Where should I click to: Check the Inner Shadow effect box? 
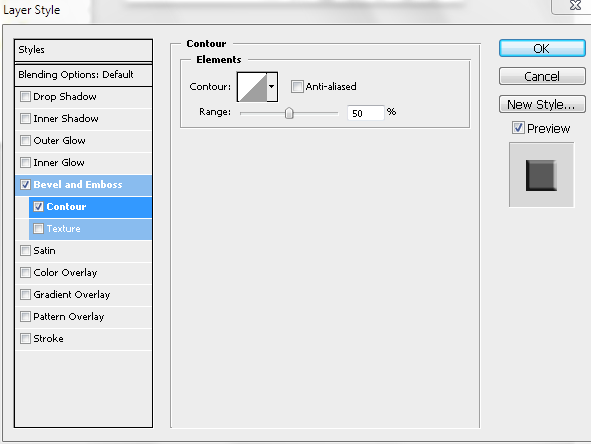25,118
